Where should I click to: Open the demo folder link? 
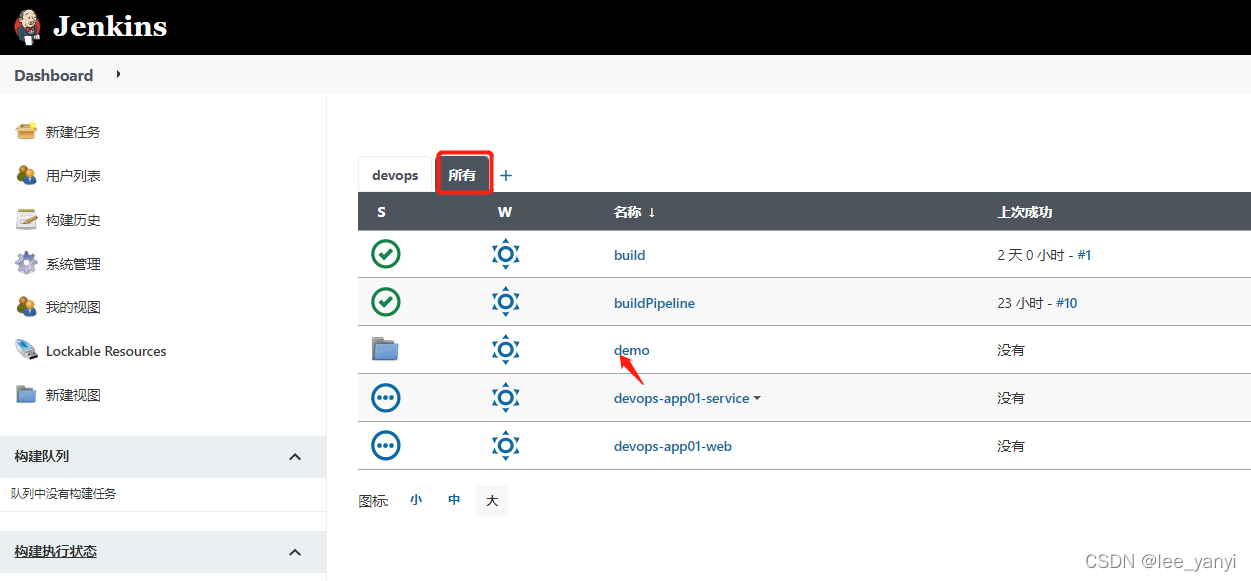click(x=631, y=350)
